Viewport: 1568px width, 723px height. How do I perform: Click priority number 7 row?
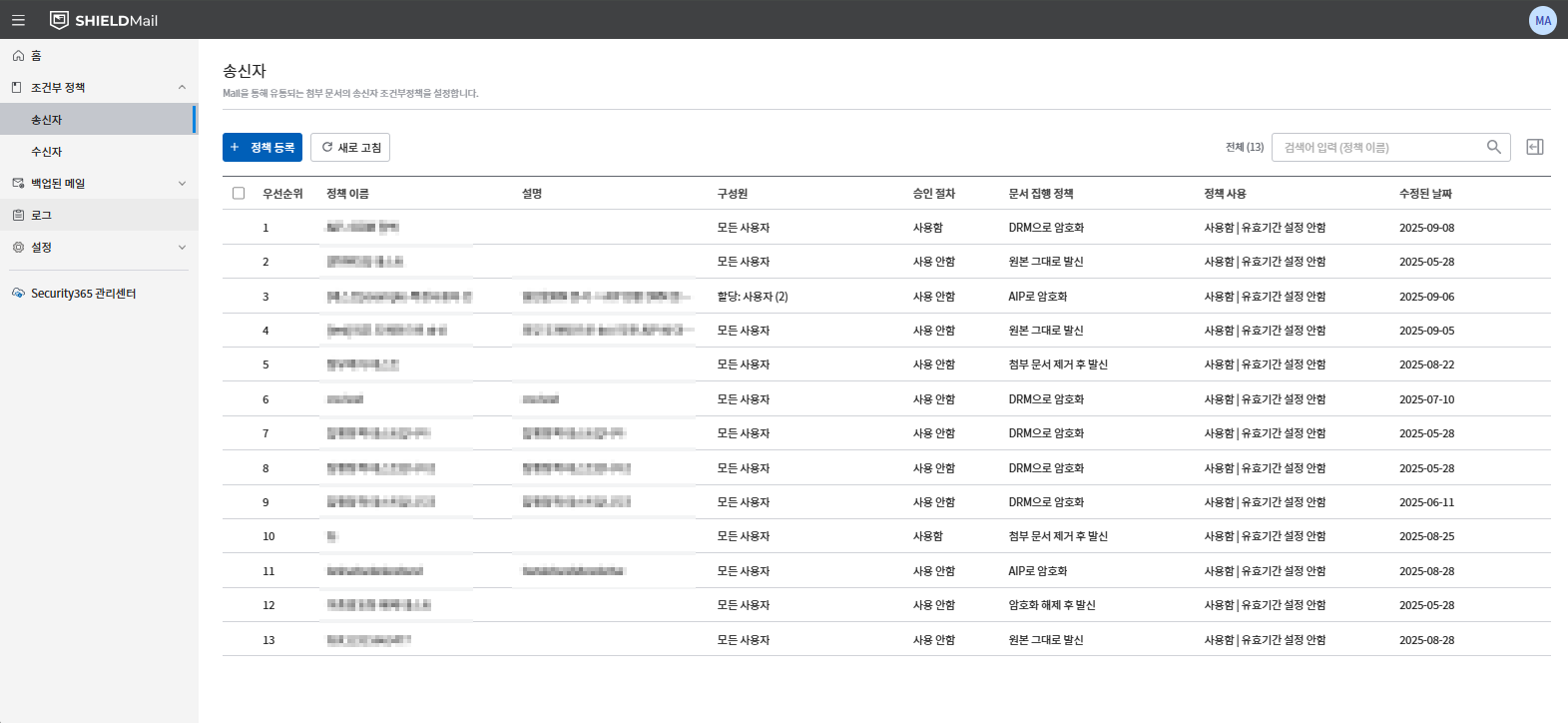point(265,433)
